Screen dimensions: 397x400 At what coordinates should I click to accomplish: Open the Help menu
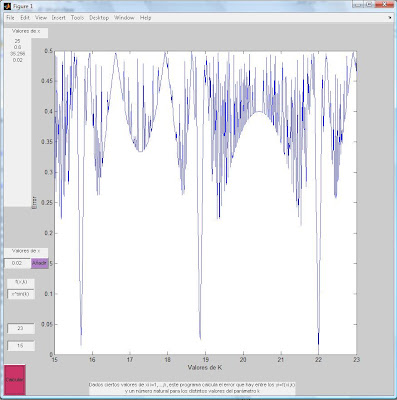145,18
